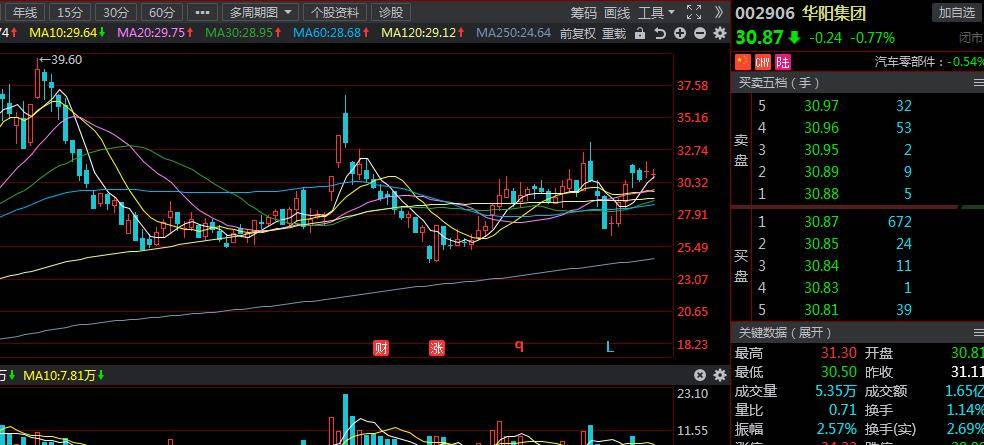Click the undo arrow icon above chart
Screen dimensions: 984x445
pyautogui.click(x=659, y=33)
